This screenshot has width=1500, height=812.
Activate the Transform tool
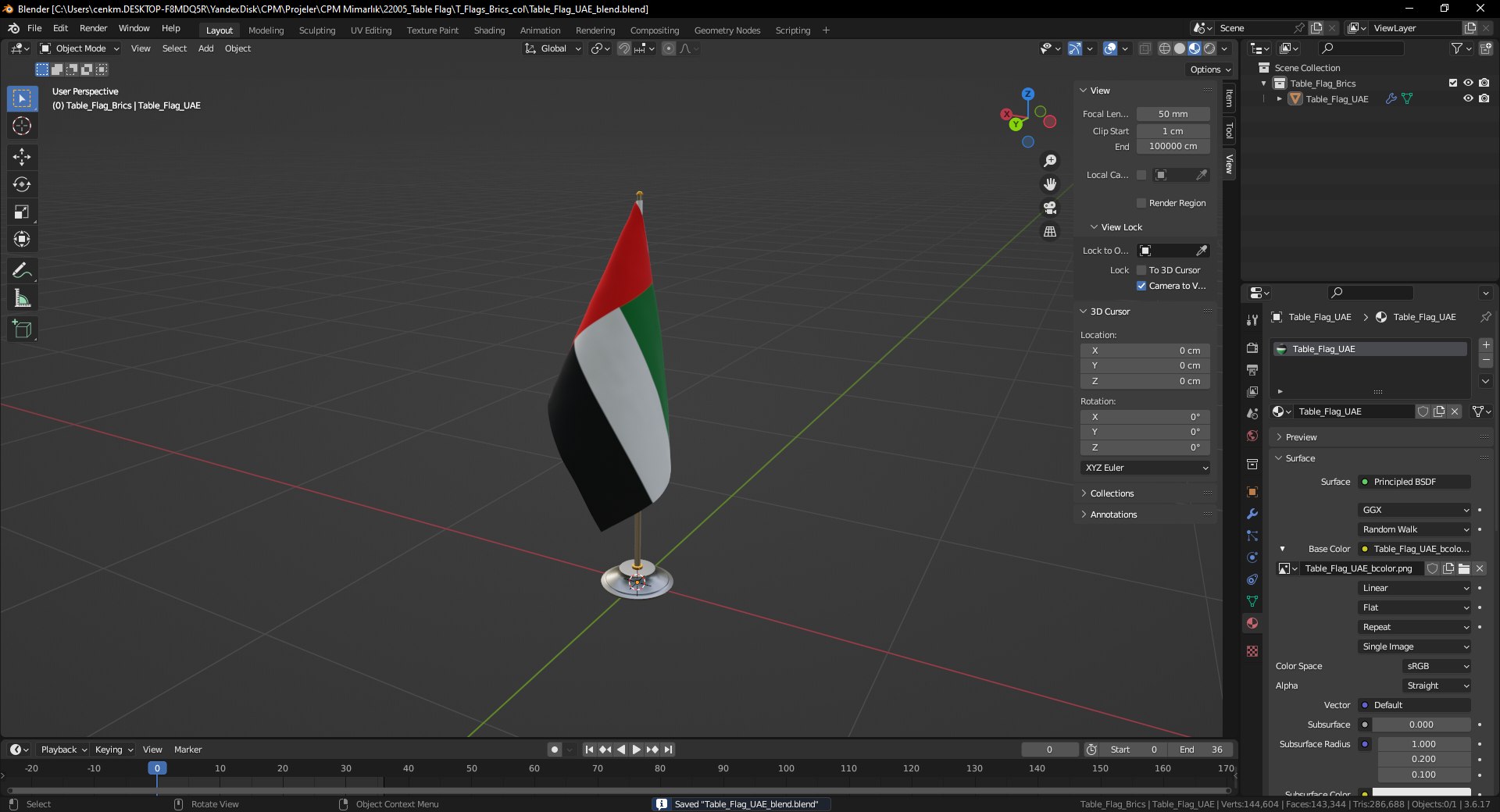pos(22,239)
